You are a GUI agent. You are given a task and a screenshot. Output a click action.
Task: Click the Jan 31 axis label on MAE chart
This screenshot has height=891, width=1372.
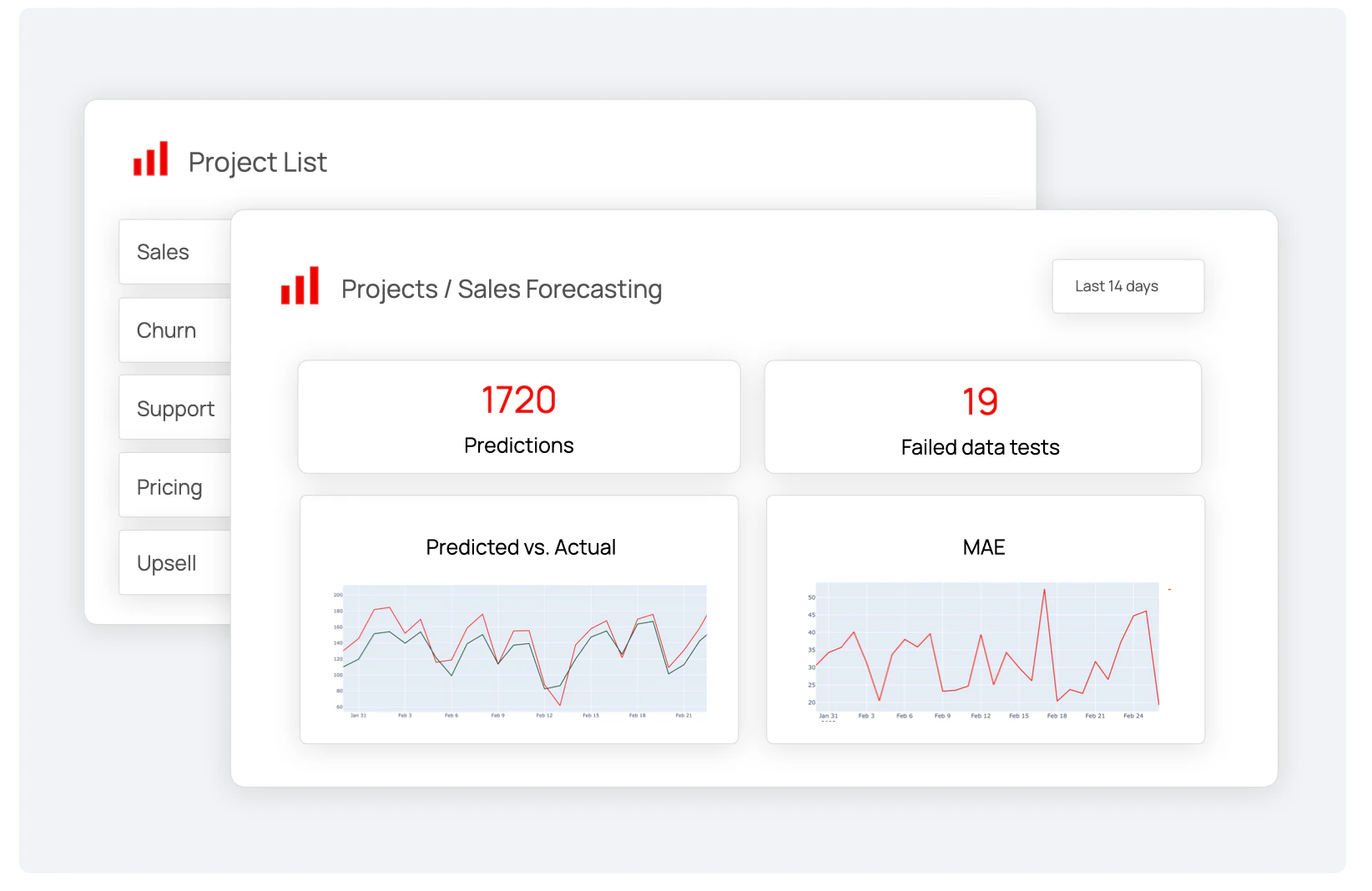(x=828, y=716)
